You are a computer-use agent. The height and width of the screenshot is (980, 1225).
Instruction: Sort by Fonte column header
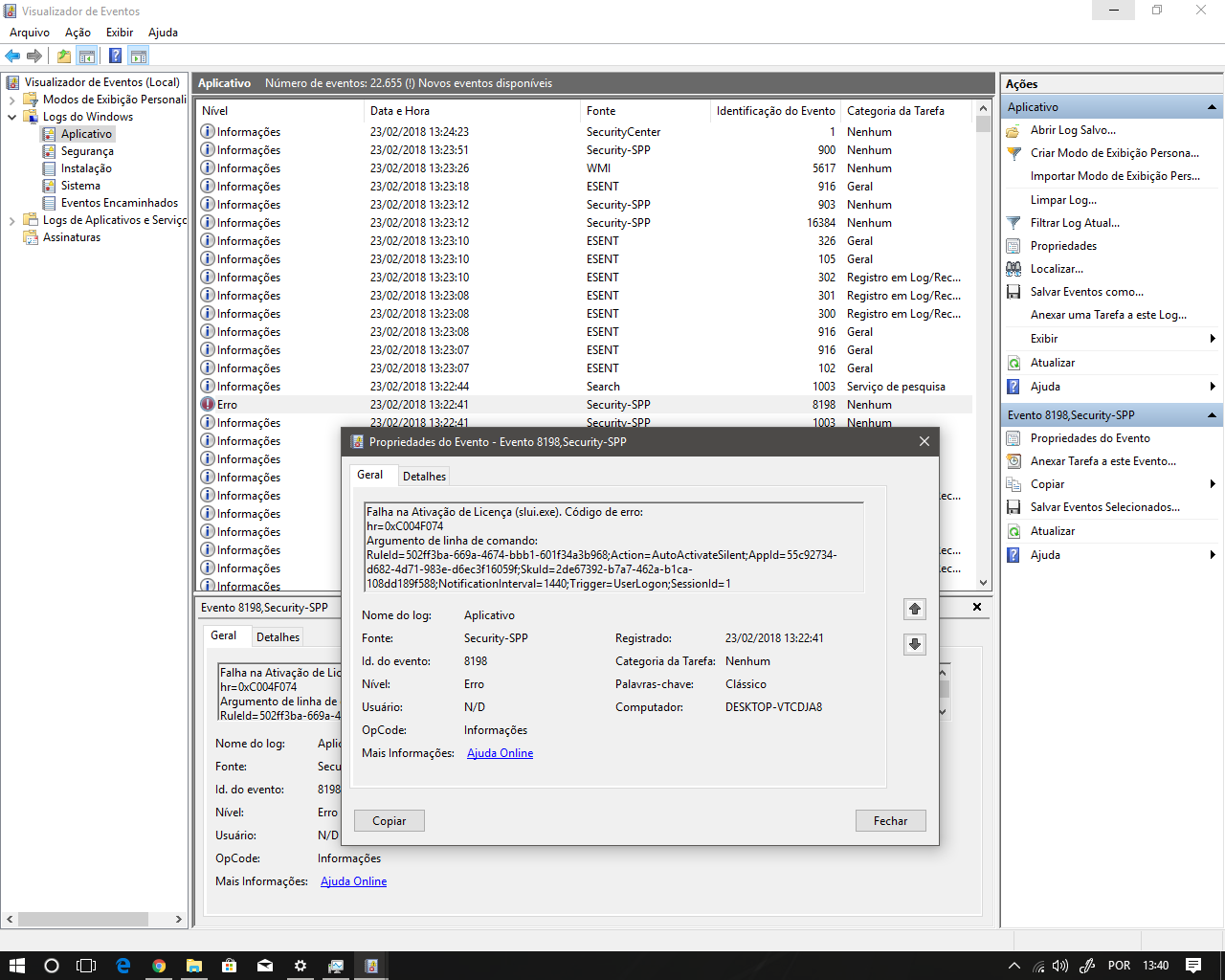click(x=645, y=111)
